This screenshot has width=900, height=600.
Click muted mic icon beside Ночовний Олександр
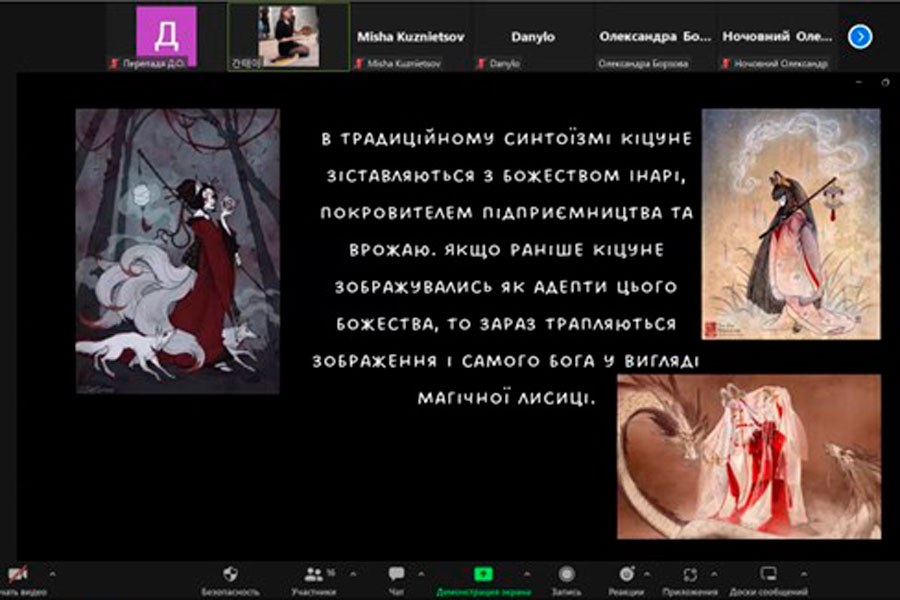[x=726, y=63]
